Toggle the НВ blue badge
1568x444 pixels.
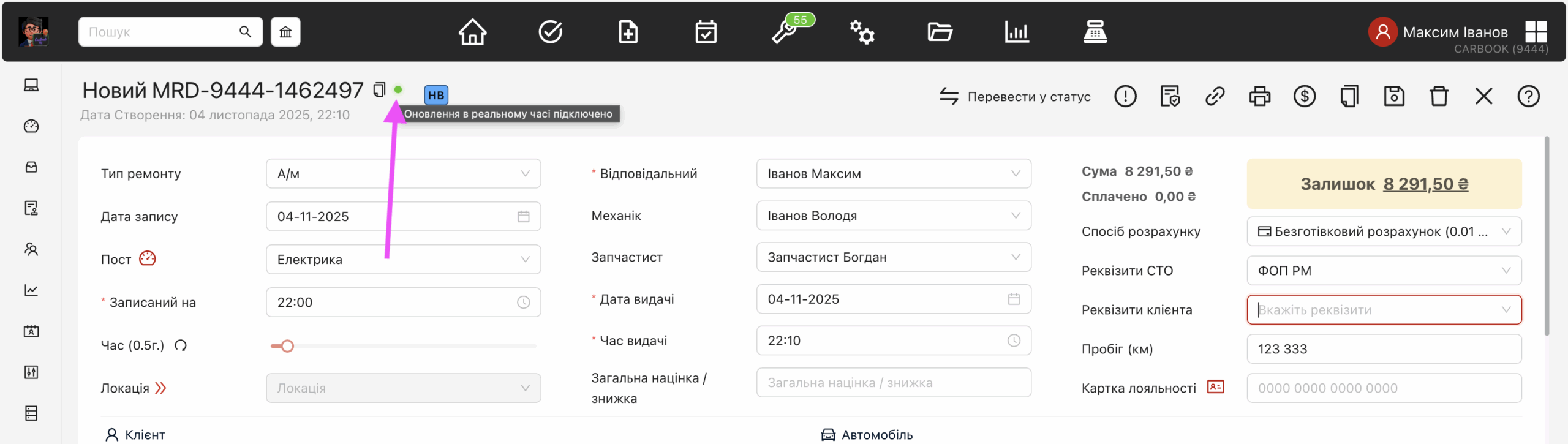436,95
